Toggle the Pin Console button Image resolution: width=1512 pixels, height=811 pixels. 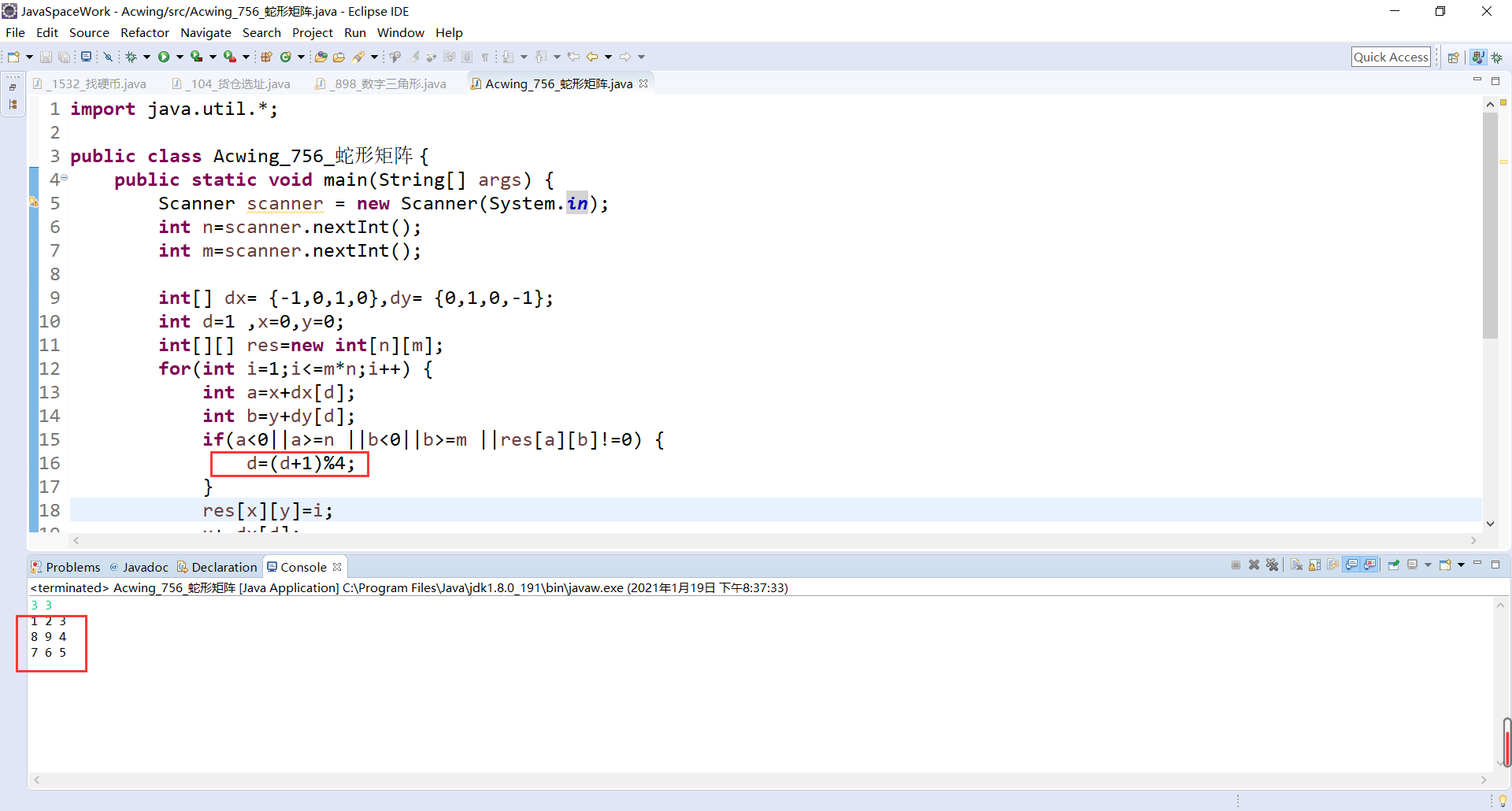[x=1394, y=565]
